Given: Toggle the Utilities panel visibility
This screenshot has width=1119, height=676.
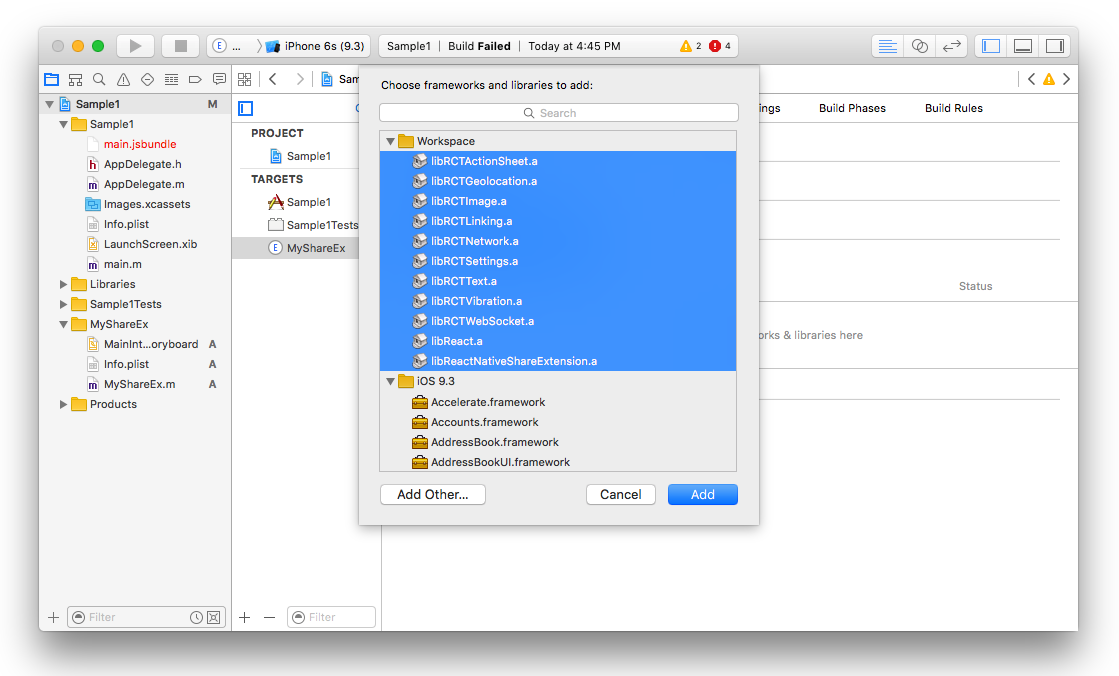Looking at the screenshot, I should [x=1055, y=46].
